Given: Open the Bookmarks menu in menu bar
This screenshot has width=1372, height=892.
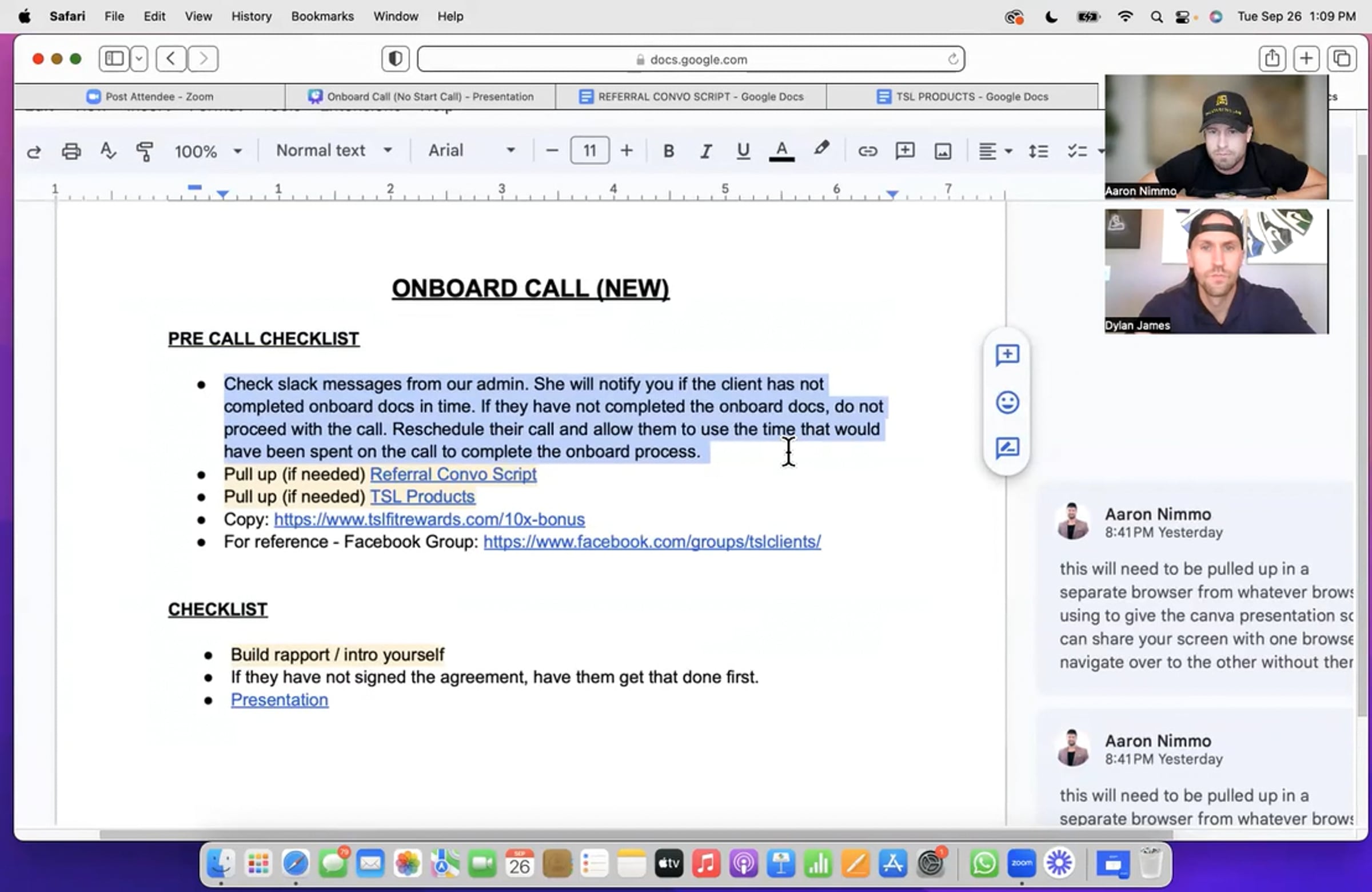Looking at the screenshot, I should tap(322, 16).
